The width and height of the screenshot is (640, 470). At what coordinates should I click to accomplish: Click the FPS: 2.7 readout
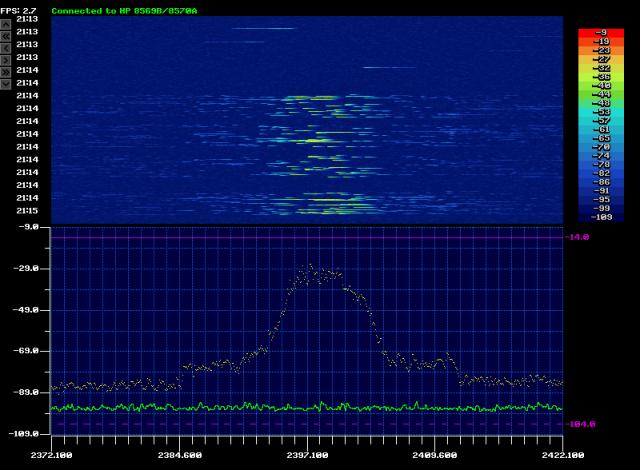point(18,11)
